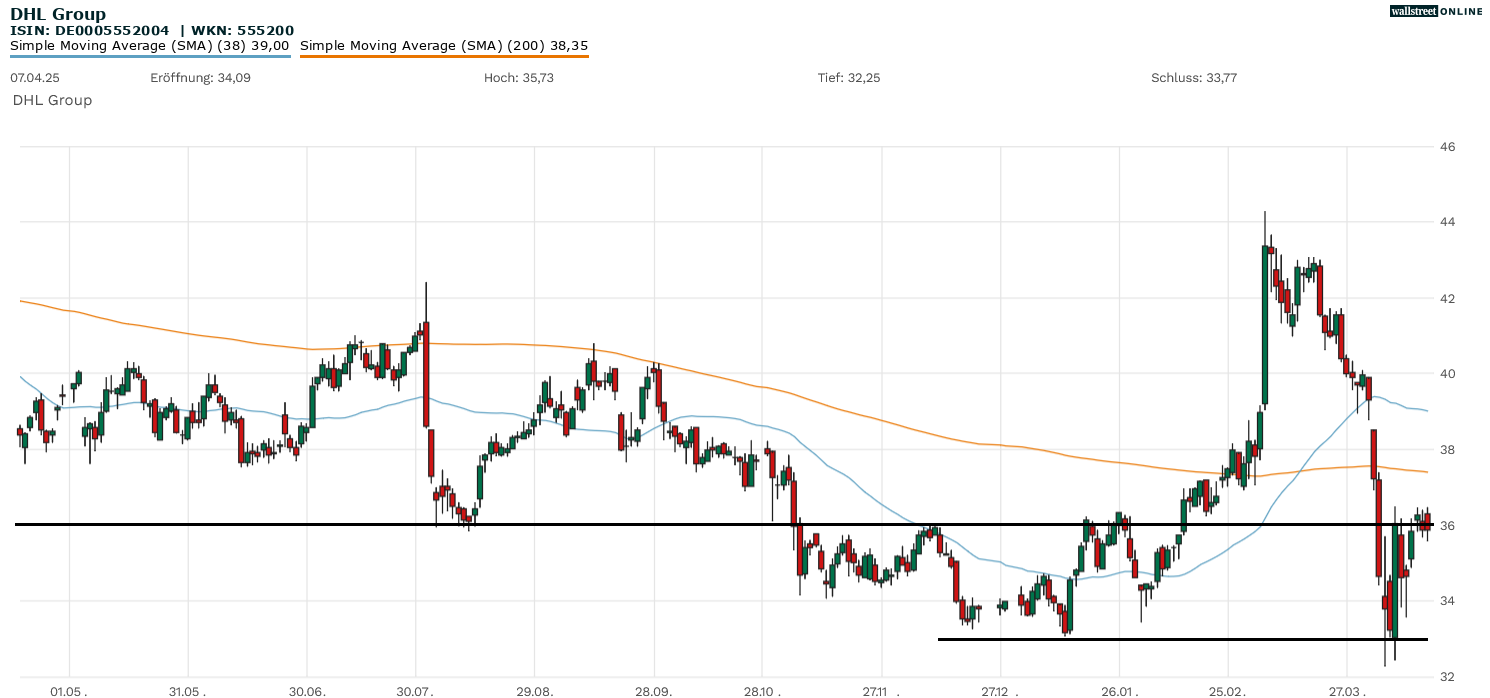Click the 01.05. date axis label
The image size is (1490, 698).
coord(69,691)
